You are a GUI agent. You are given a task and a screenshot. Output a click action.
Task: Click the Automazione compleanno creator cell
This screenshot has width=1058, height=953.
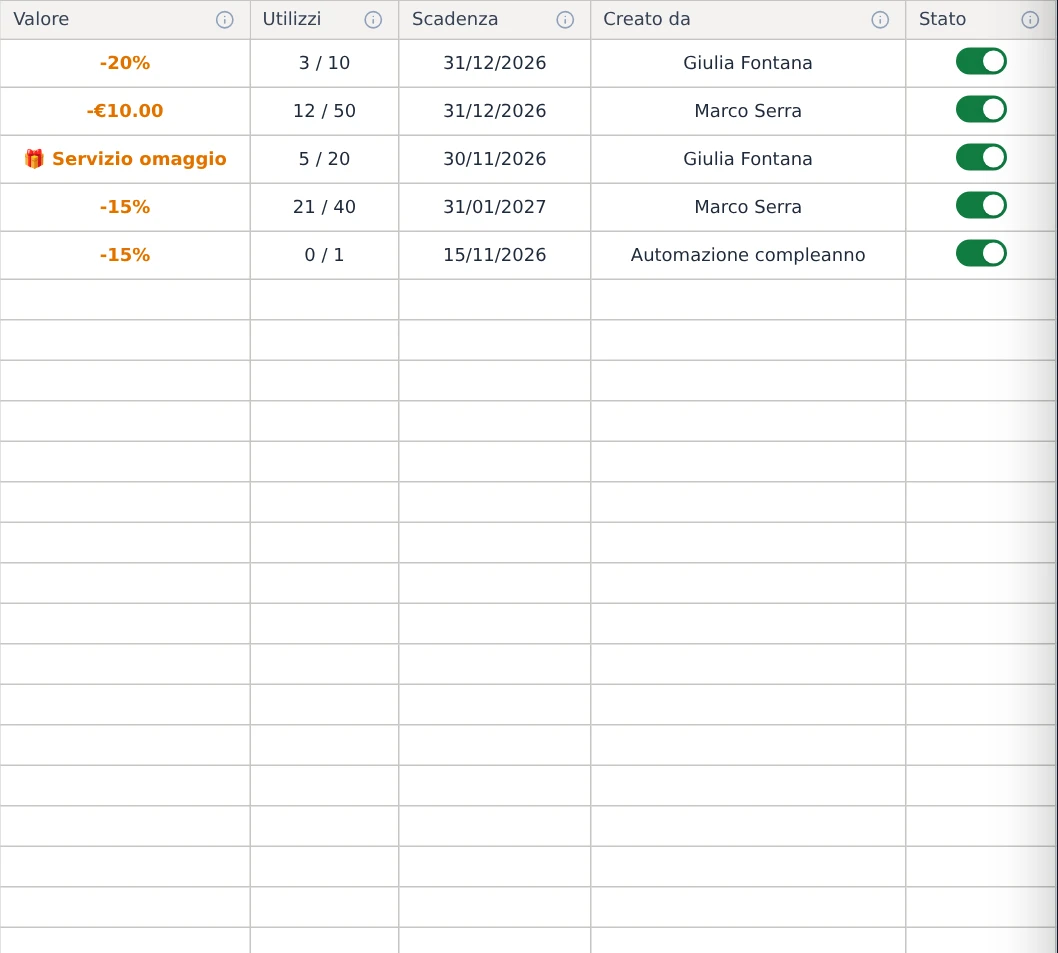tap(748, 254)
